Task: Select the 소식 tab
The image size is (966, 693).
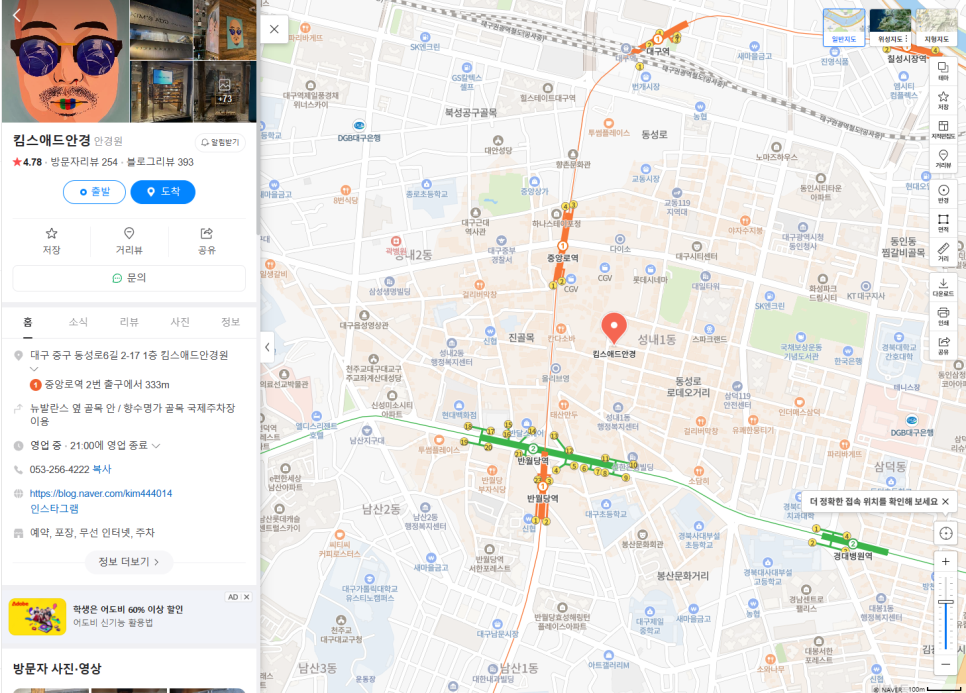Action: [x=78, y=322]
